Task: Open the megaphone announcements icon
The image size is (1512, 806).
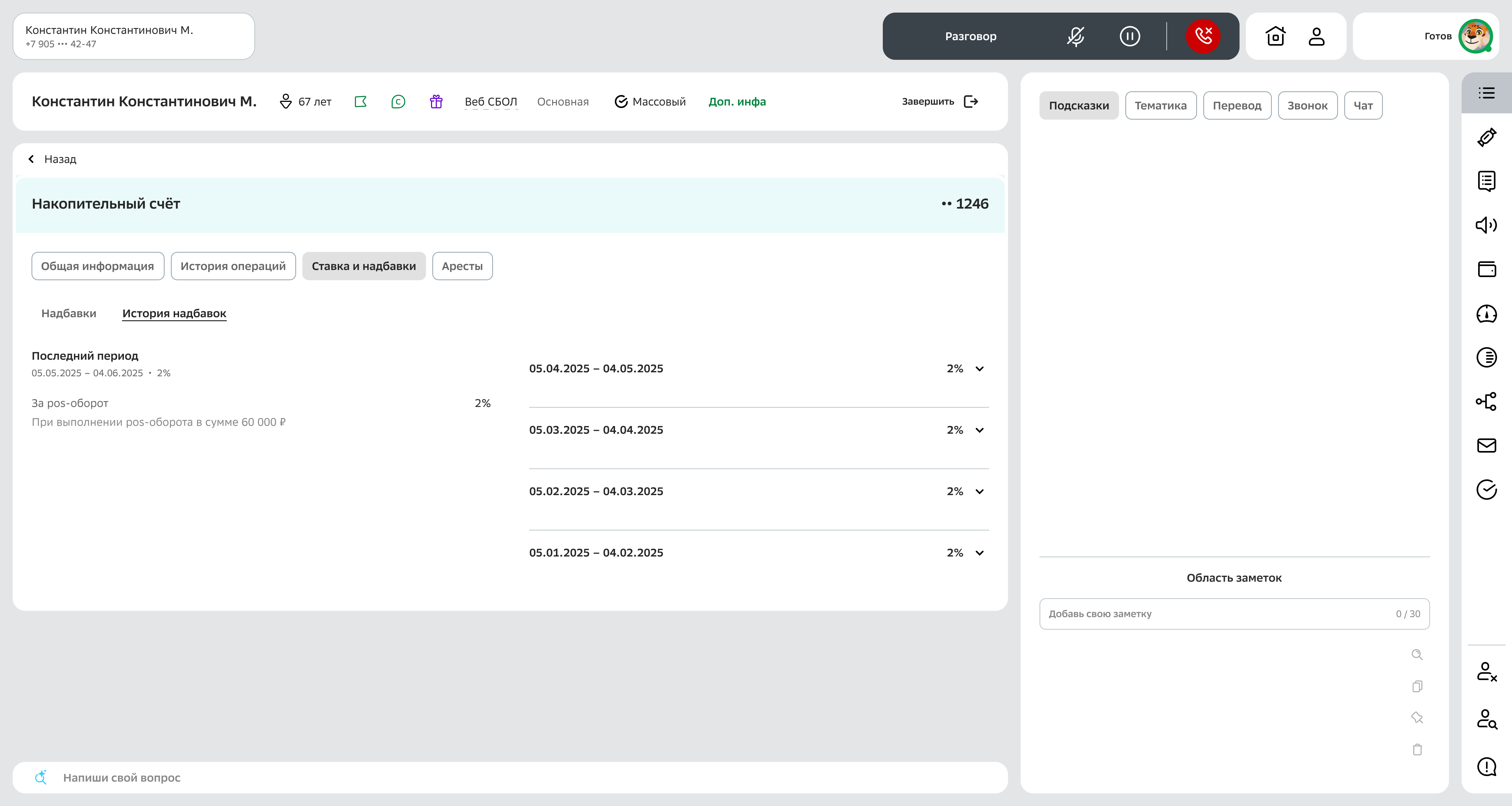Action: (1486, 225)
